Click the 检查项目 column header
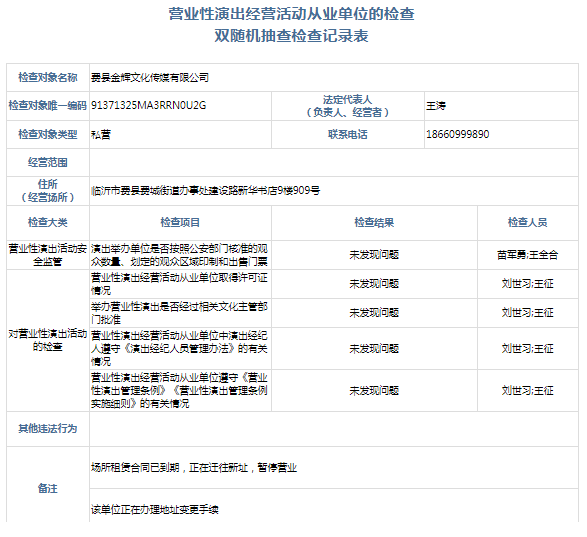 click(180, 222)
